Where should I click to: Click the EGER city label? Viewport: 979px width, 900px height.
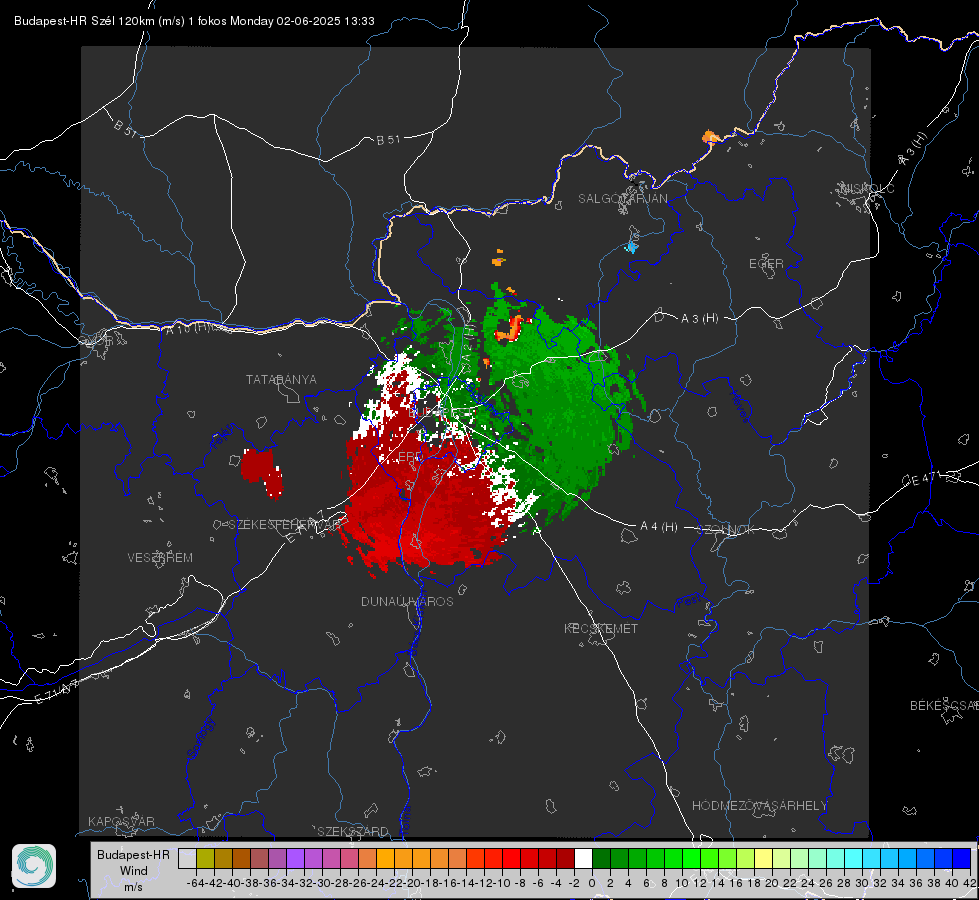766,264
